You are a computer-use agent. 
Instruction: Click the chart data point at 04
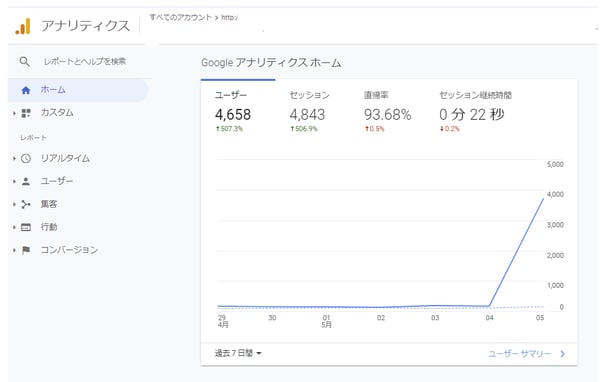[x=489, y=306]
